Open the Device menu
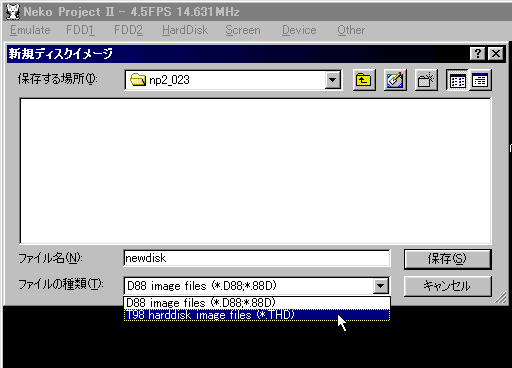This screenshot has width=512, height=368. tap(299, 30)
